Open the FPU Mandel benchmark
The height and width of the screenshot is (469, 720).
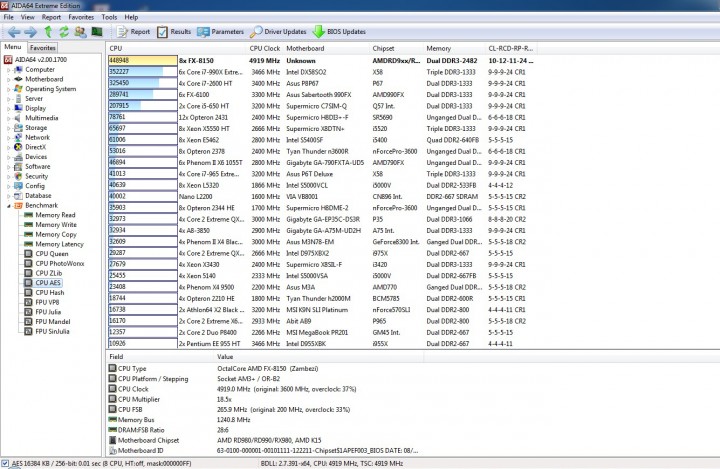tap(53, 322)
